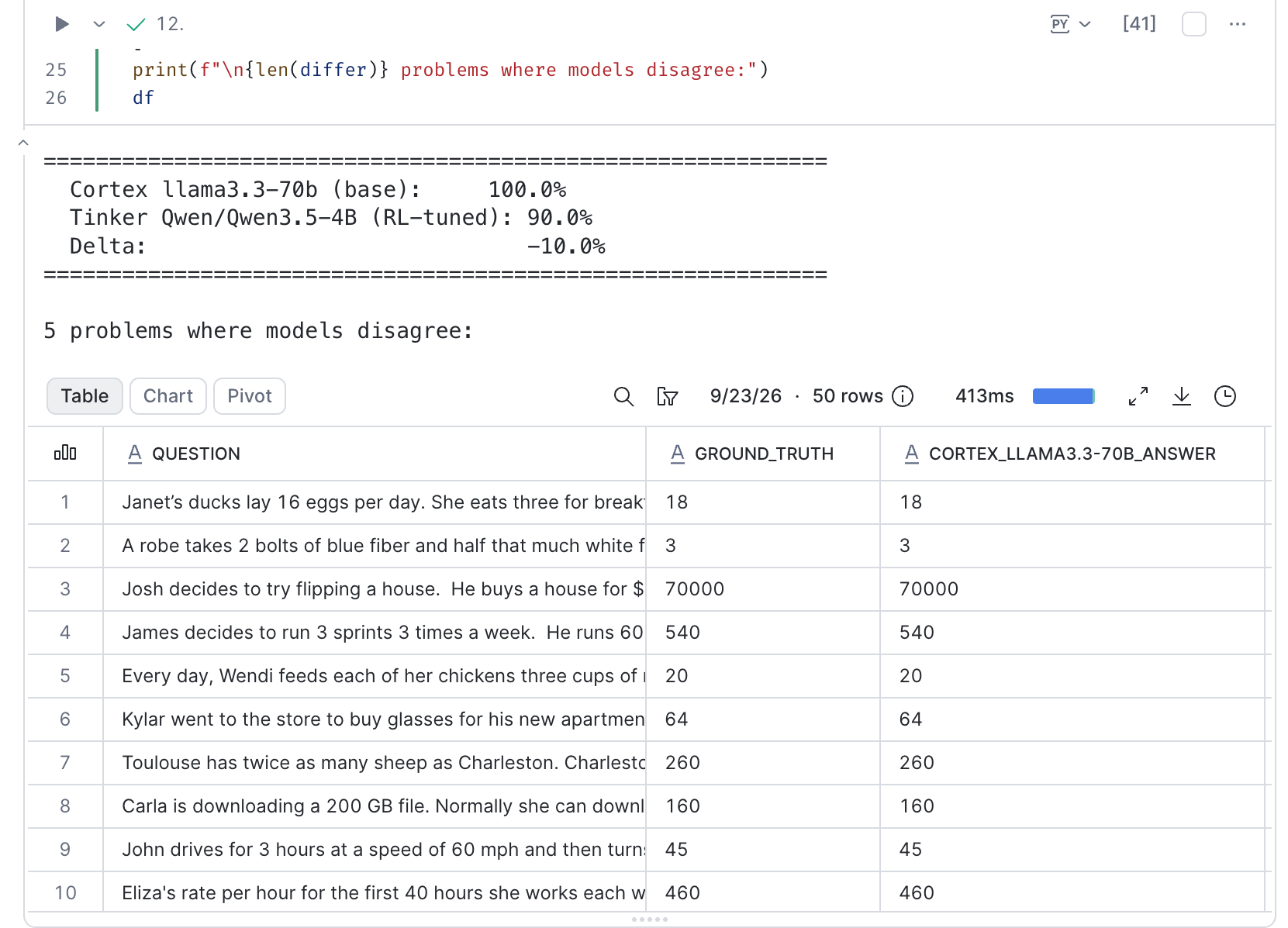Image resolution: width=1288 pixels, height=928 pixels.
Task: Open the PY language dropdown
Action: tap(1070, 24)
